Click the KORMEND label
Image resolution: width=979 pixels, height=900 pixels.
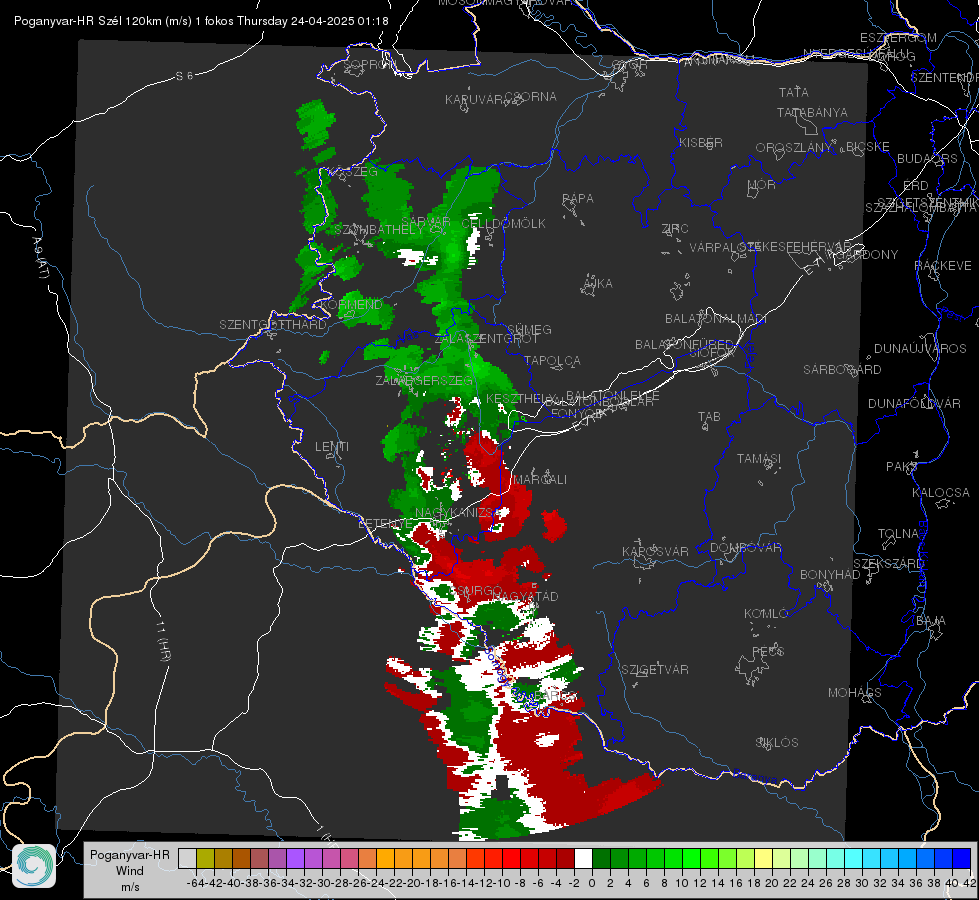click(x=350, y=305)
